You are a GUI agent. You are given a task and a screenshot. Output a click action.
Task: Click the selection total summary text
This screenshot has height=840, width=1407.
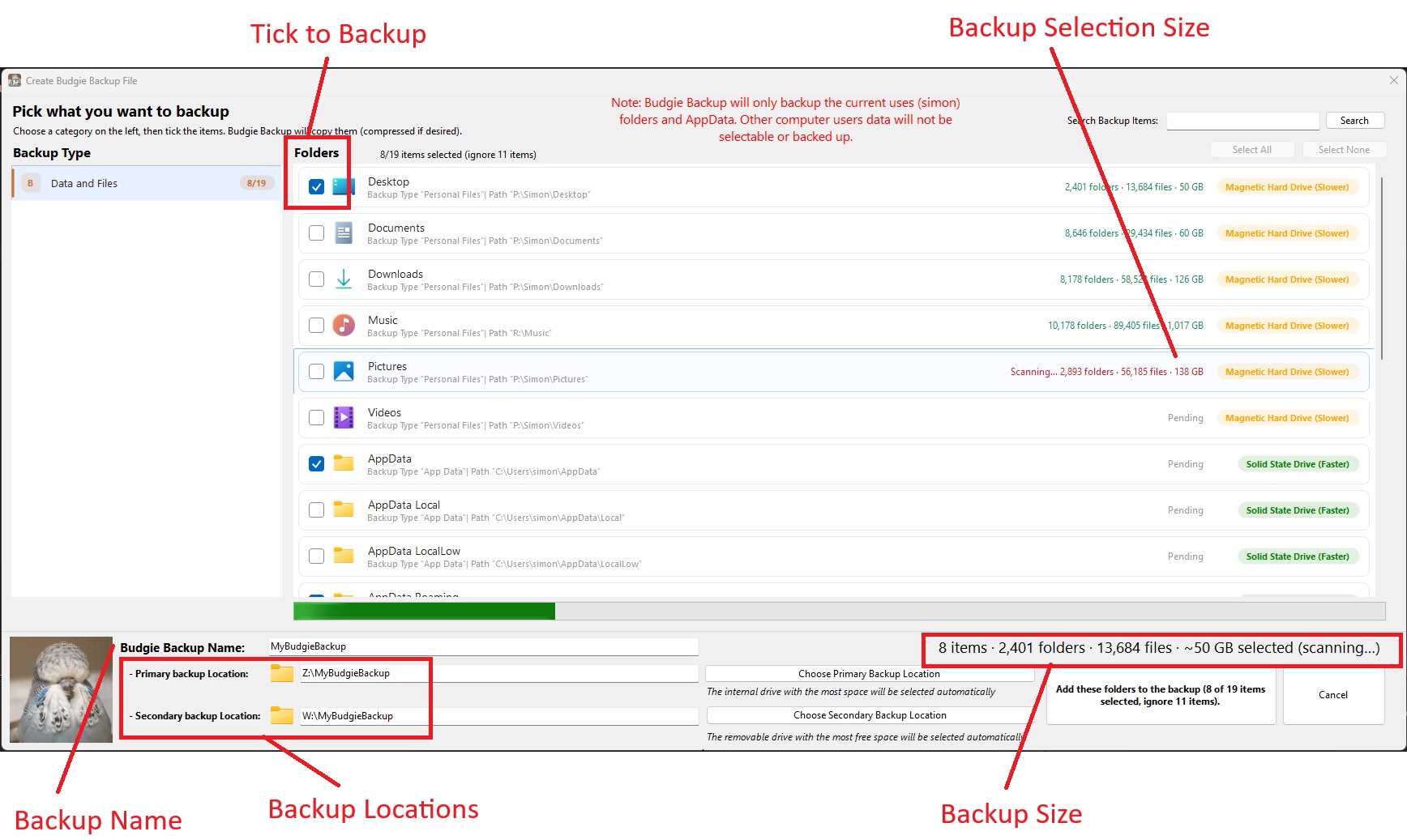pos(1159,648)
